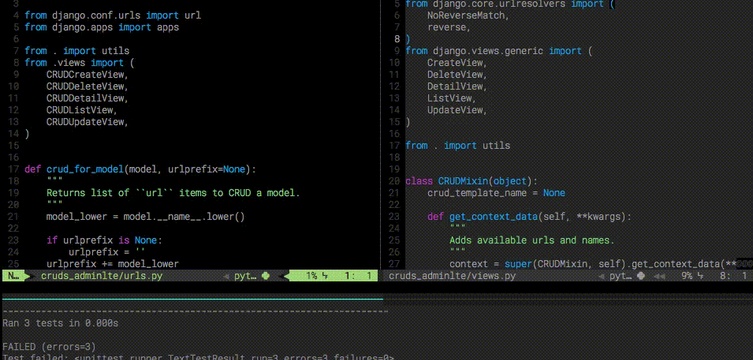Click the 'UpdateView,' line in views.py

pos(457,110)
